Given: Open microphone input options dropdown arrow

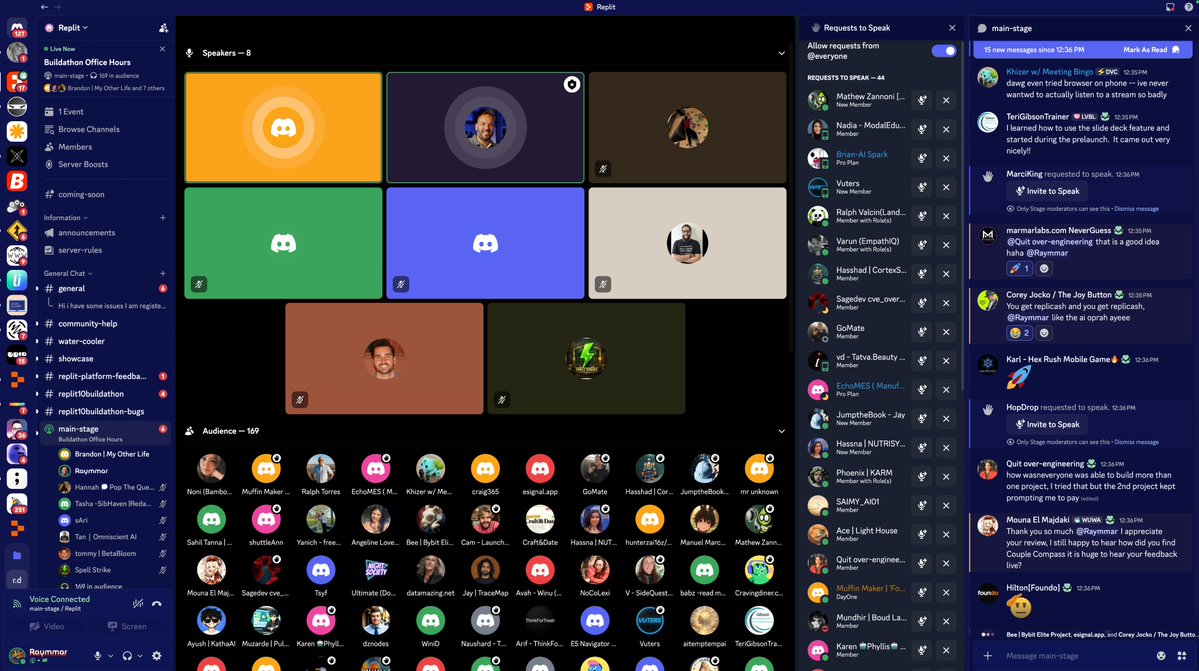Looking at the screenshot, I should 110,656.
